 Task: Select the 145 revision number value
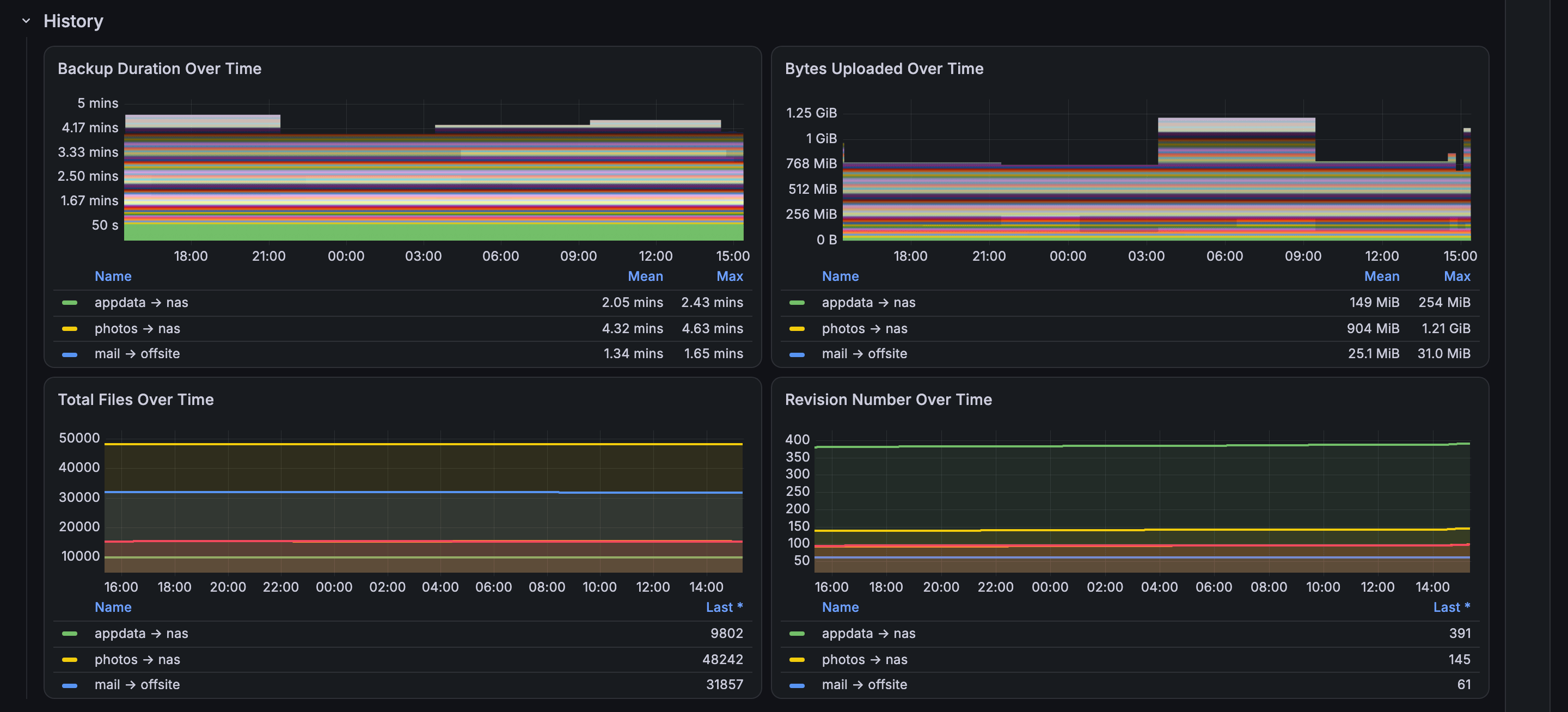click(x=1459, y=660)
